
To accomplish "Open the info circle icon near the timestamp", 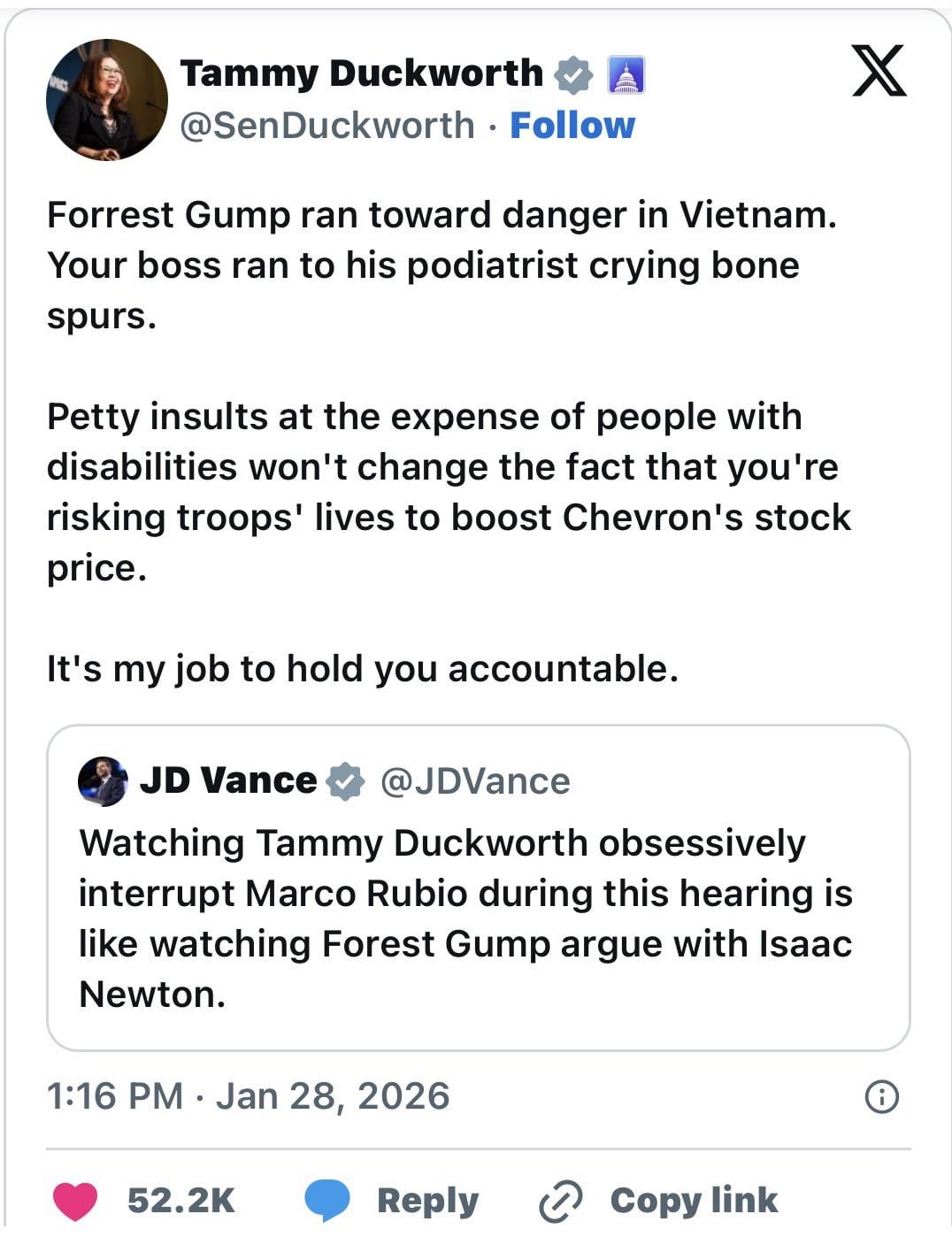I will click(881, 1096).
